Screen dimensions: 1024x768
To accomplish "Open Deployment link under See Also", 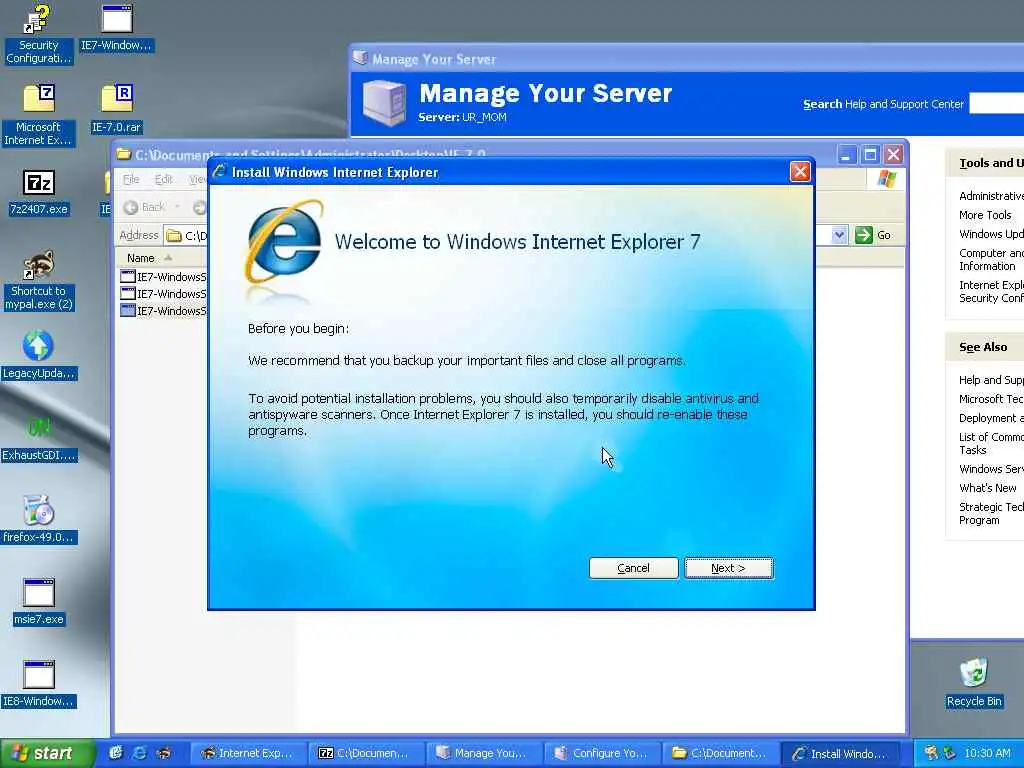I will coord(991,418).
